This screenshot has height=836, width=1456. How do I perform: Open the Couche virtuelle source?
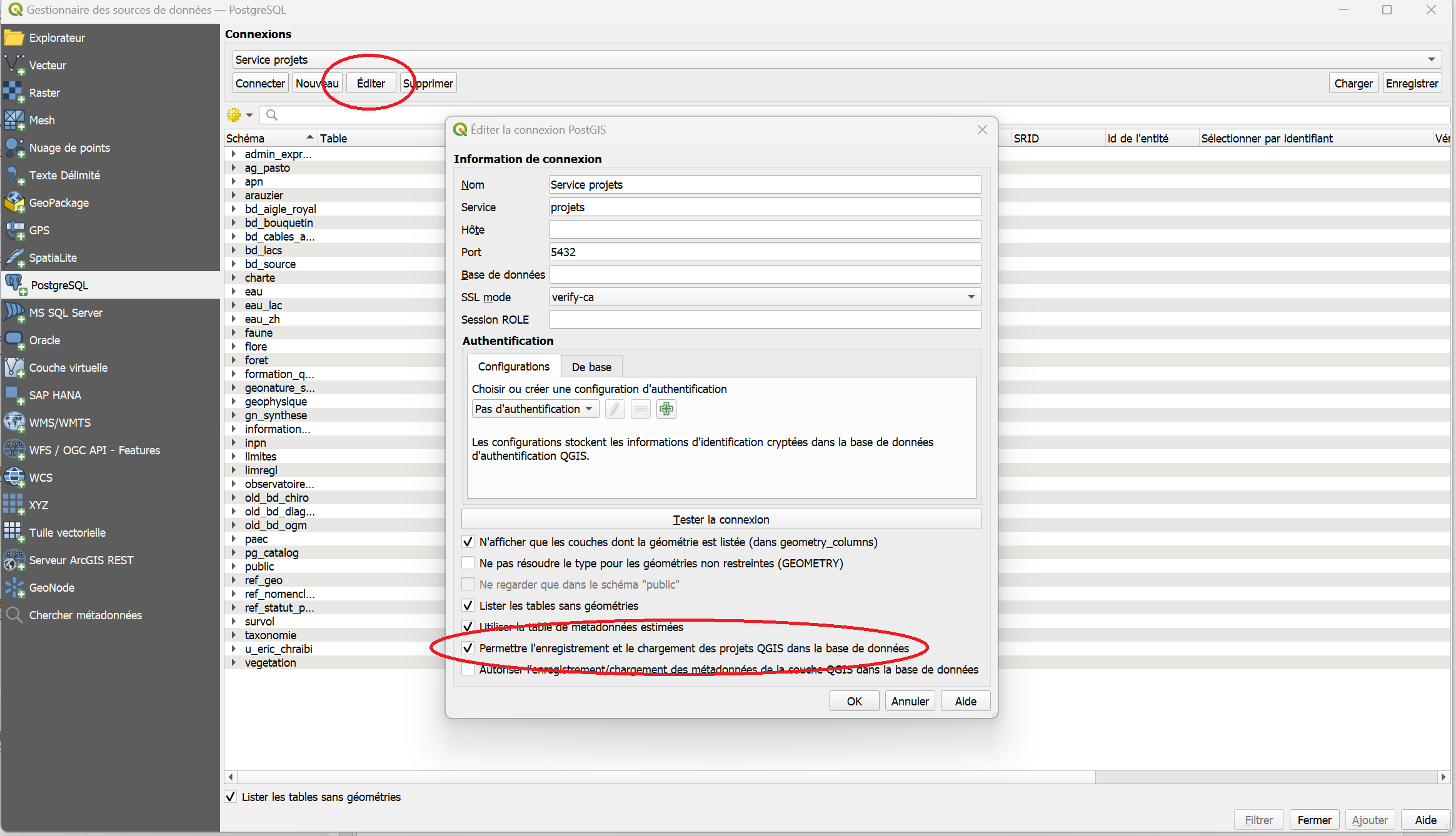click(110, 367)
